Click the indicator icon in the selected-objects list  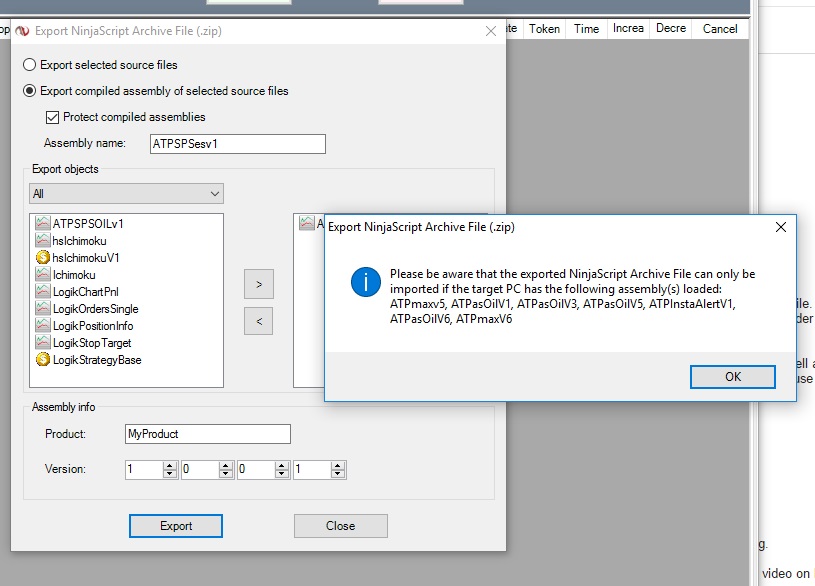click(x=307, y=224)
